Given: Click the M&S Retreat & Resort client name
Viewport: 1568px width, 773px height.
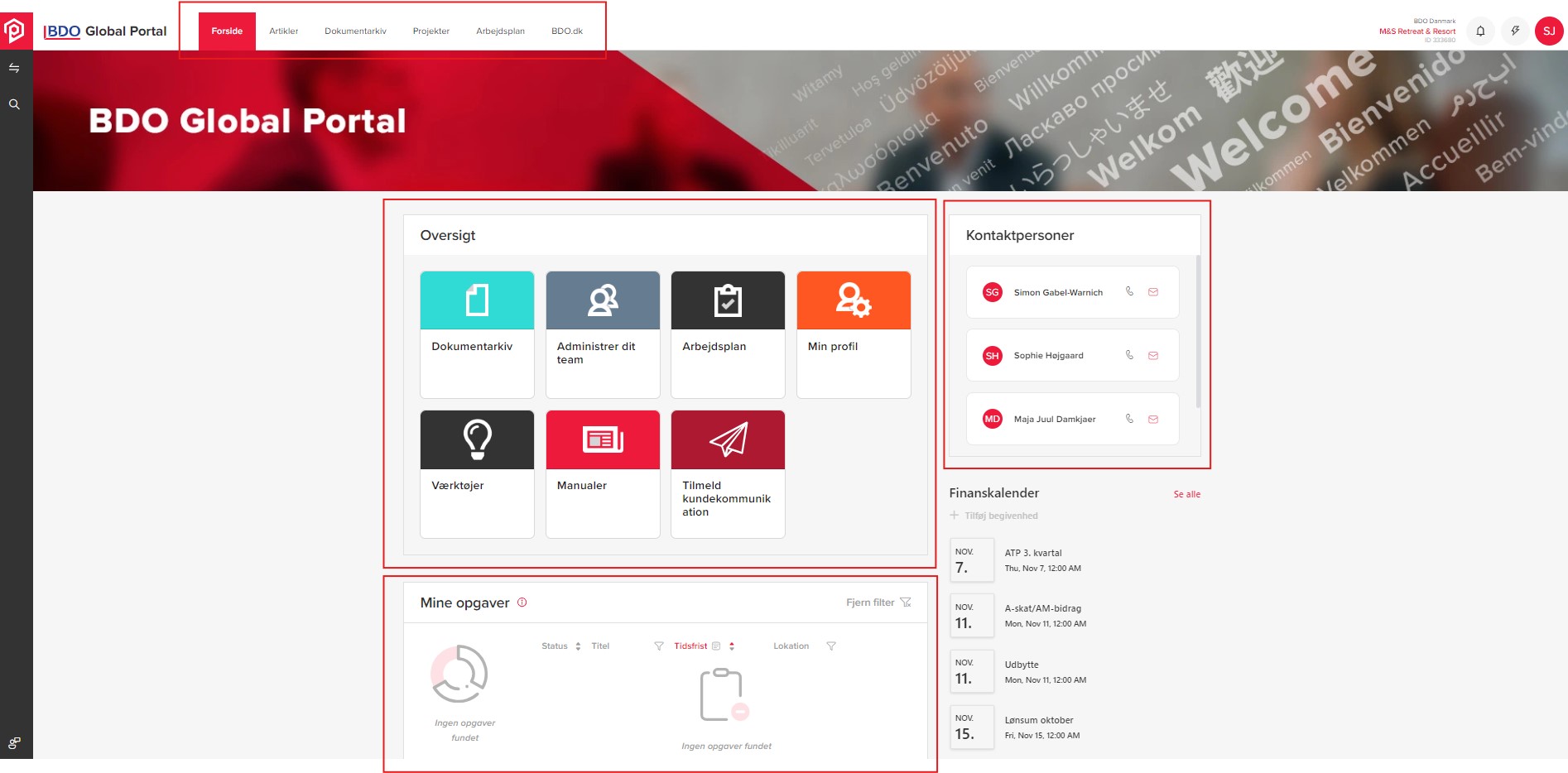Looking at the screenshot, I should point(1416,31).
